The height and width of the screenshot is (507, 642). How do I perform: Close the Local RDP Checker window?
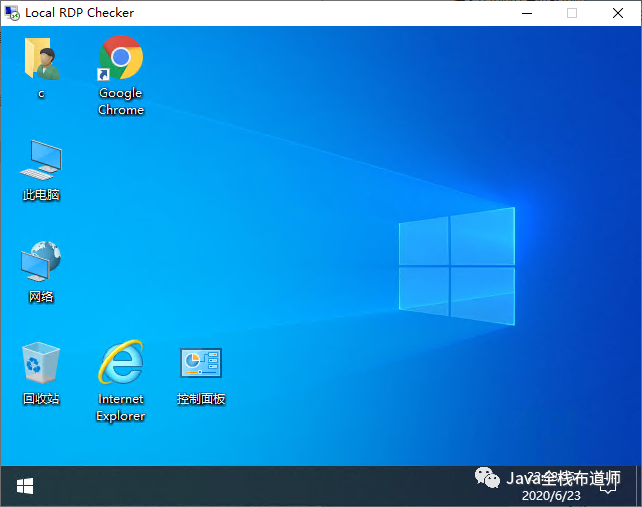pos(618,13)
